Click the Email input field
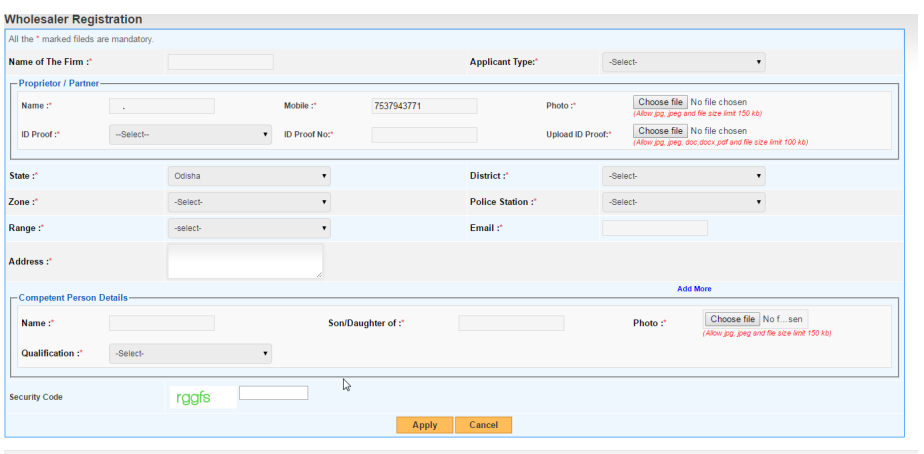Viewport: 924px width, 454px height. click(654, 228)
